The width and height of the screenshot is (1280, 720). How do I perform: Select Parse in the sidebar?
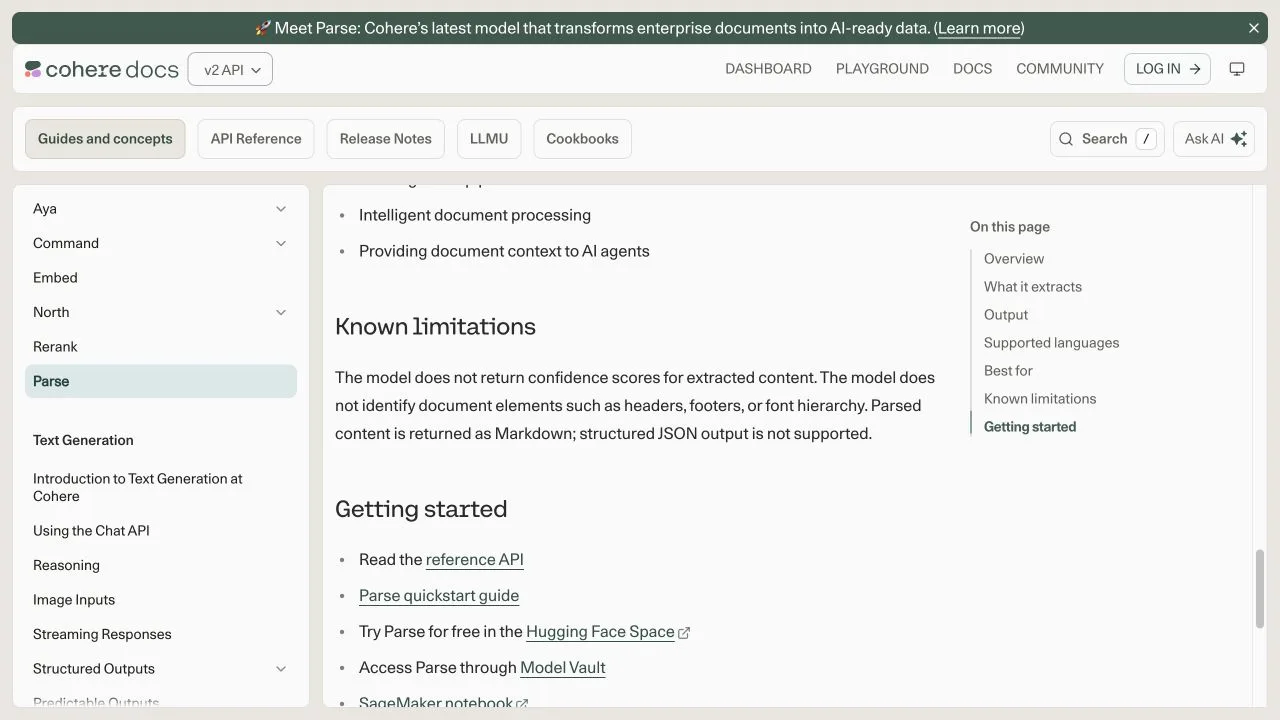pyautogui.click(x=161, y=381)
